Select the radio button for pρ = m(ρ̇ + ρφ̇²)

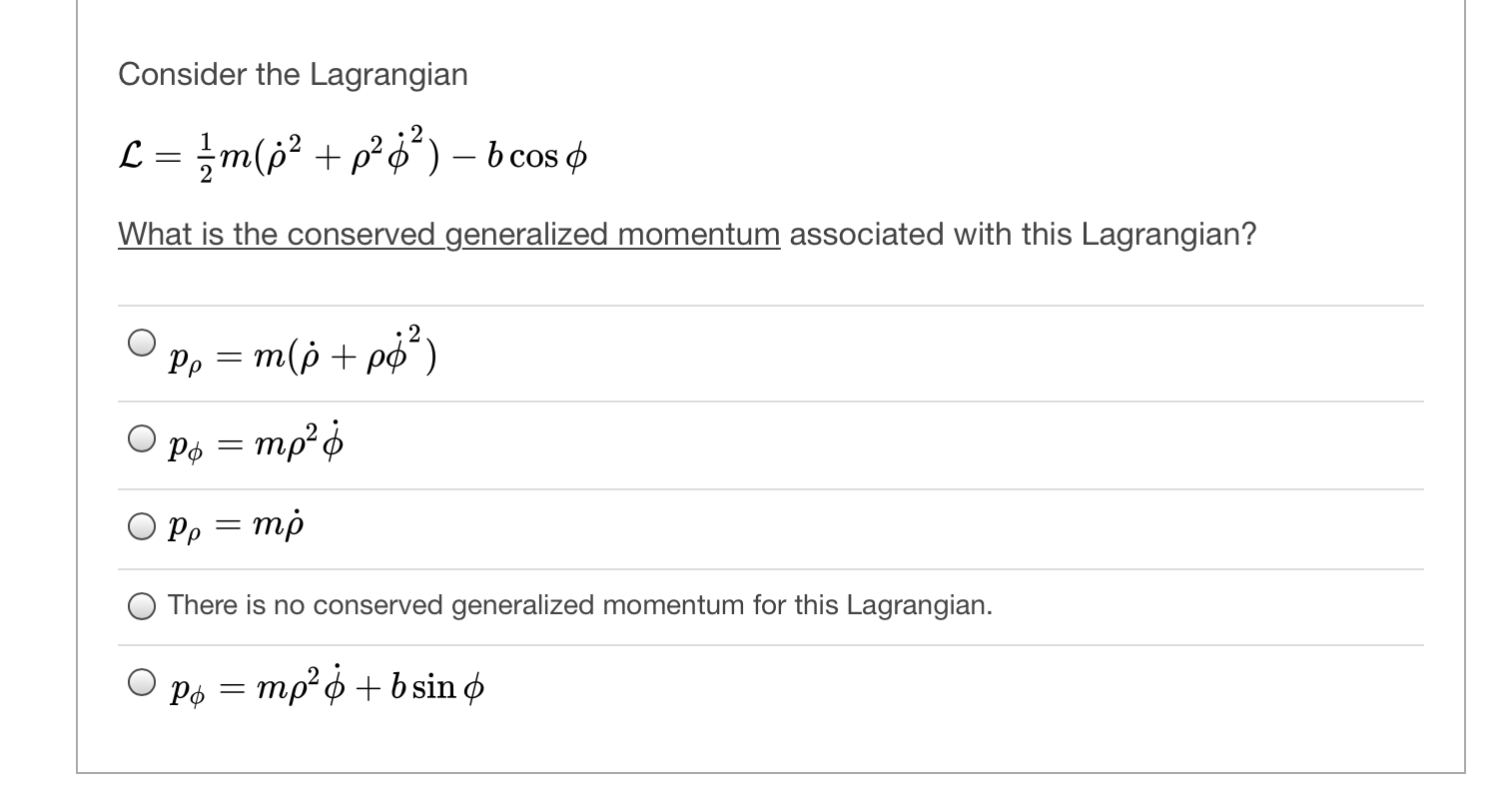[144, 344]
